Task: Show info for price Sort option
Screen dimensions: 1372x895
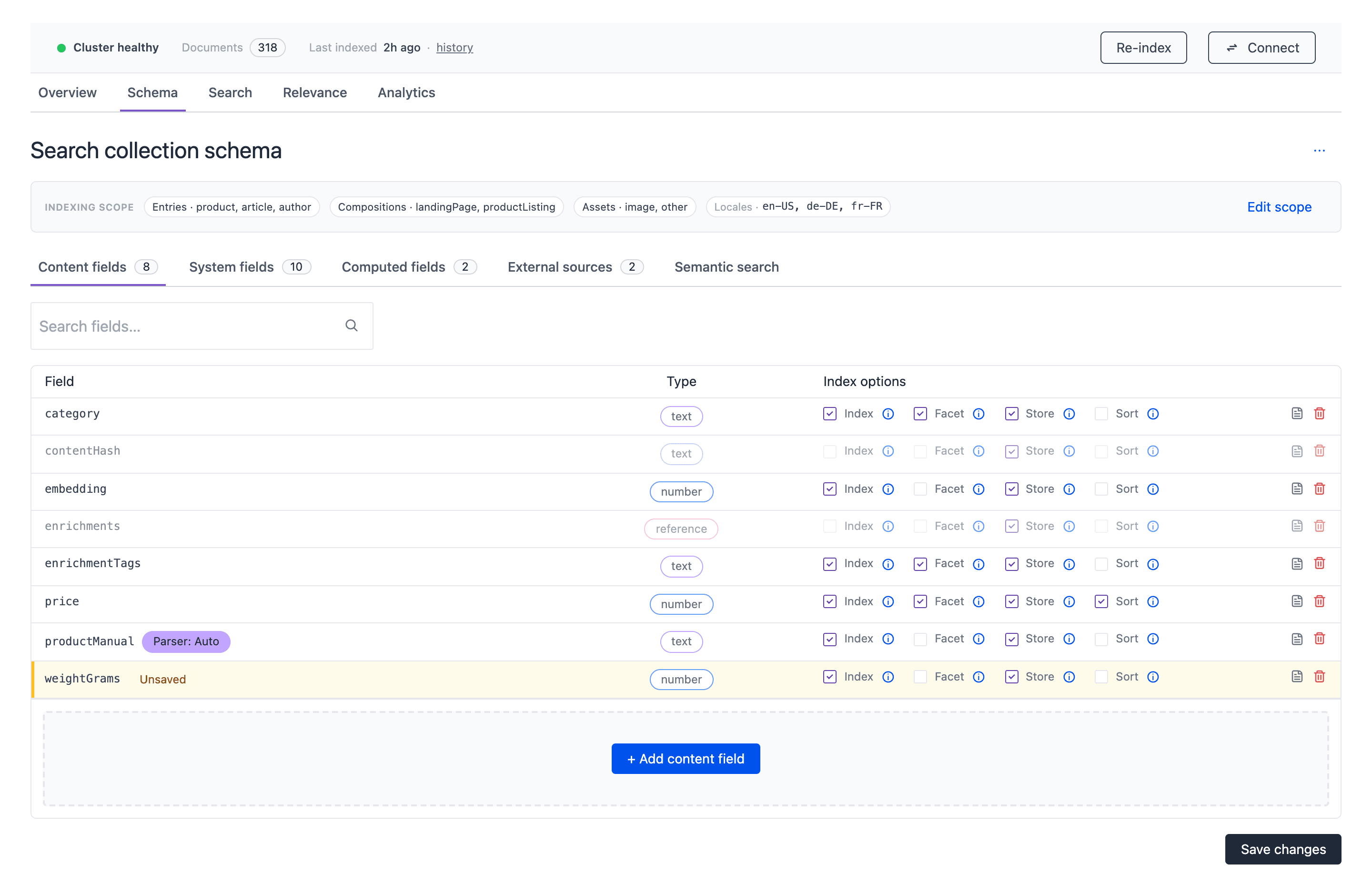Action: (1153, 602)
